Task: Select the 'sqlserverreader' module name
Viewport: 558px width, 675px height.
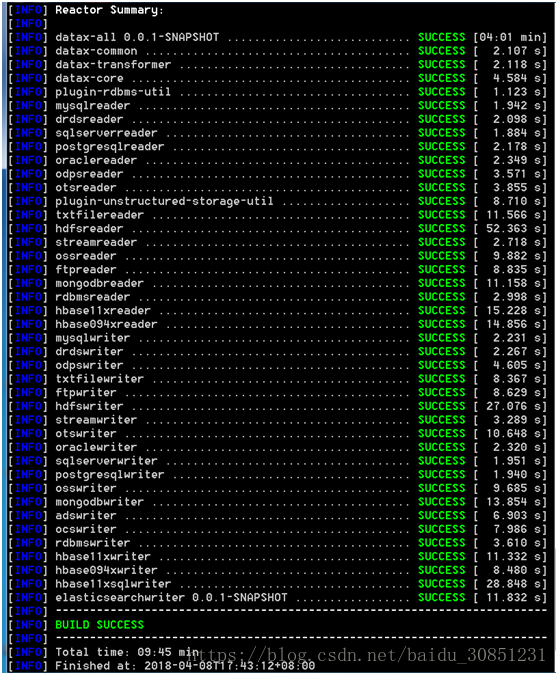Action: point(106,133)
